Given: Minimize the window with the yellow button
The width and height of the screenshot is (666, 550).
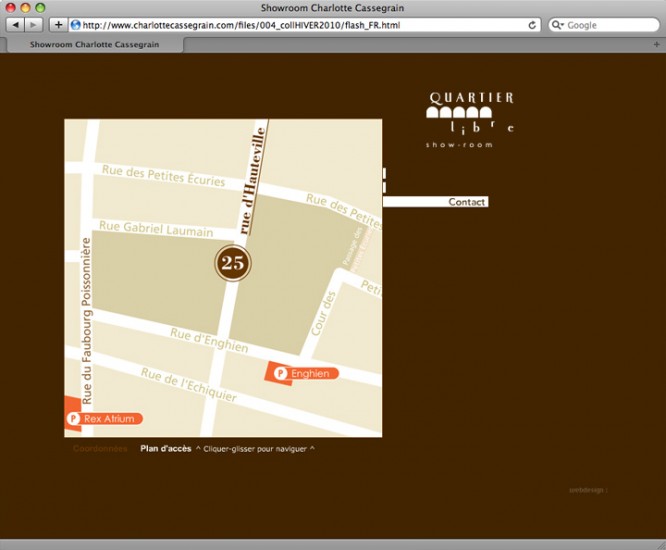Looking at the screenshot, I should tap(25, 8).
